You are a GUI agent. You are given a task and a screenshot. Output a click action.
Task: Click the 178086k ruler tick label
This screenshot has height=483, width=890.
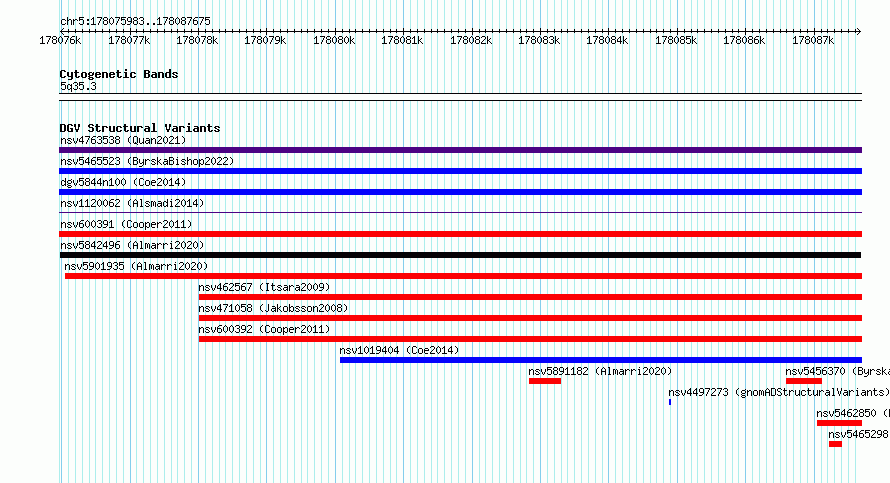[x=744, y=40]
